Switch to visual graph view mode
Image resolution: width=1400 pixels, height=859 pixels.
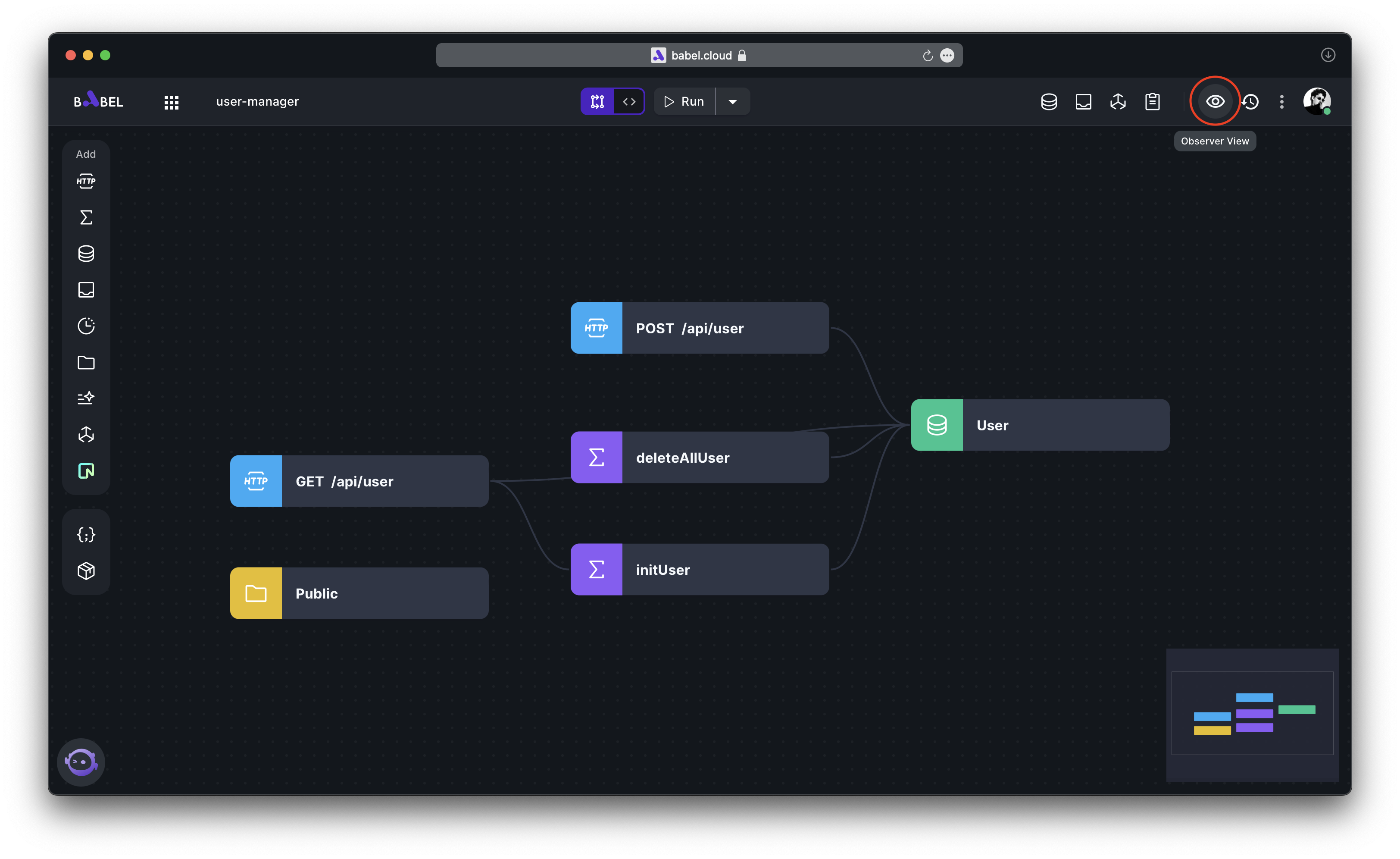tap(598, 102)
